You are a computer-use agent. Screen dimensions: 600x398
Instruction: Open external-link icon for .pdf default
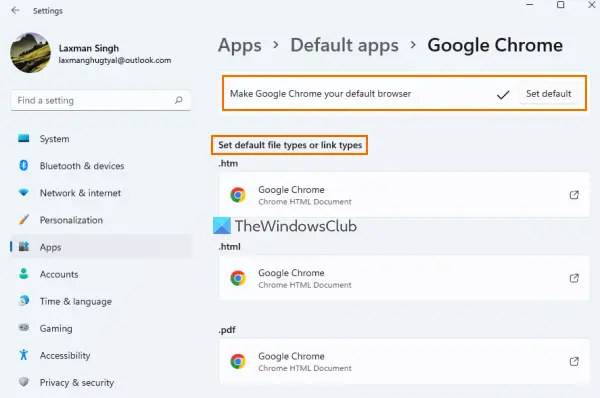574,362
